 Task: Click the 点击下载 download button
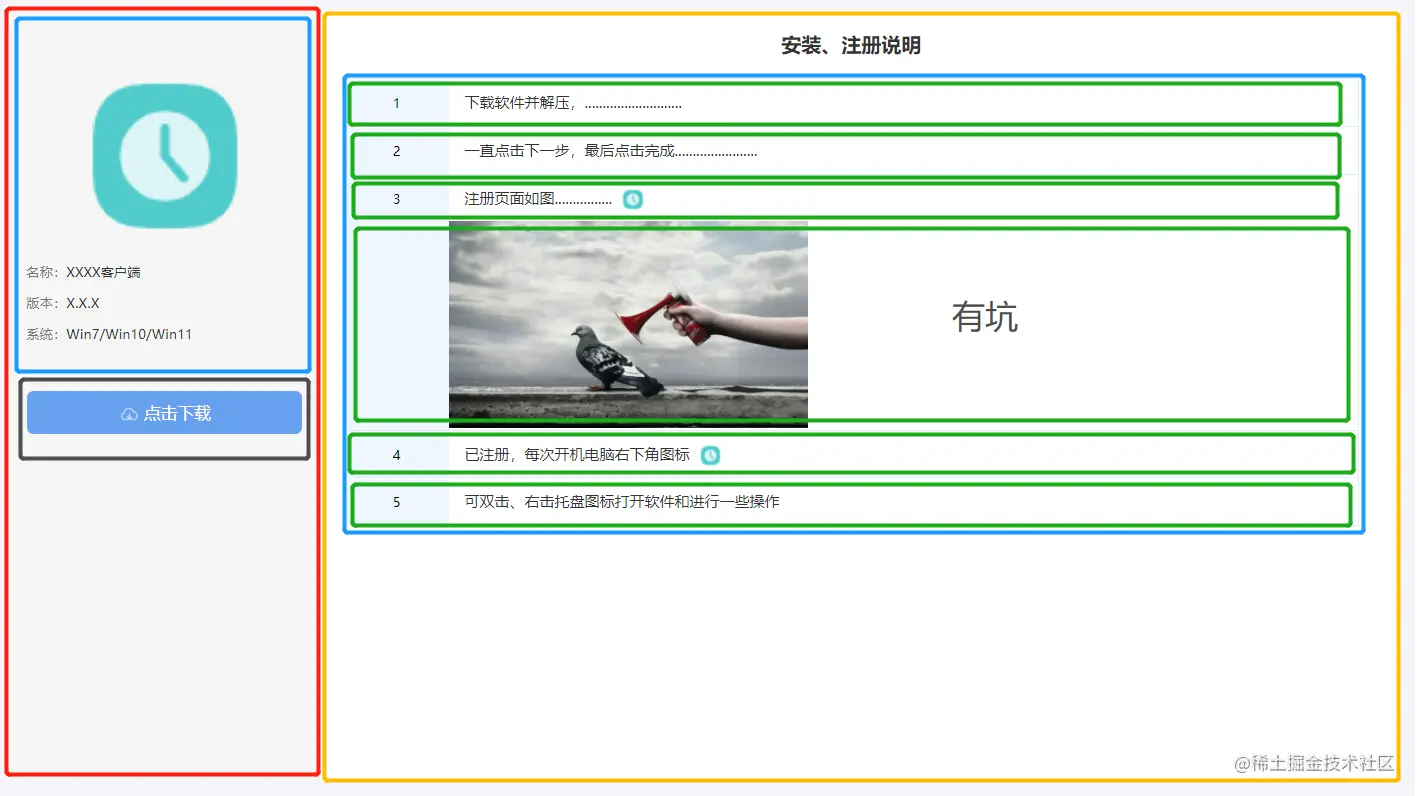(164, 412)
